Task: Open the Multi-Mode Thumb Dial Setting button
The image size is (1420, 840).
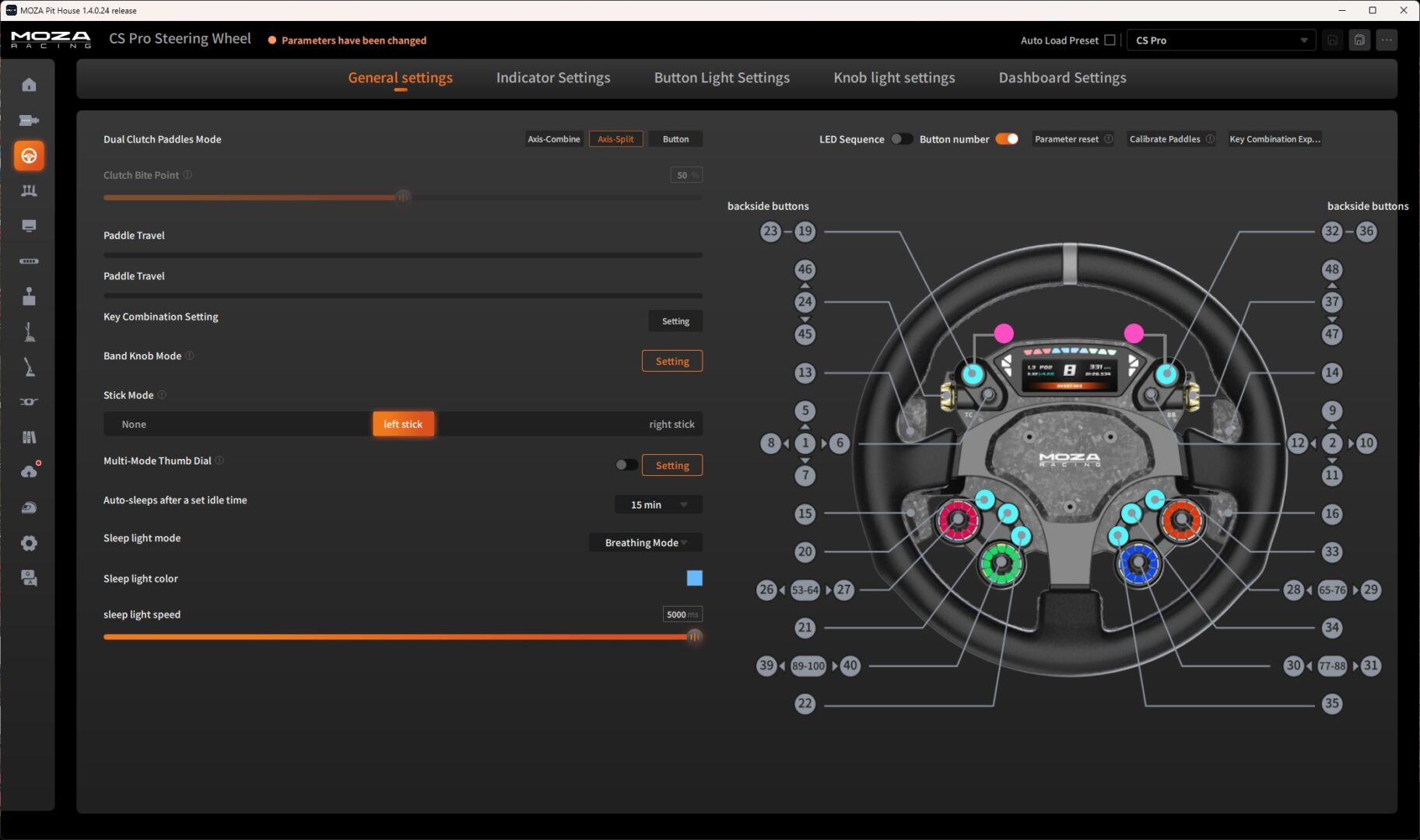Action: [x=672, y=465]
